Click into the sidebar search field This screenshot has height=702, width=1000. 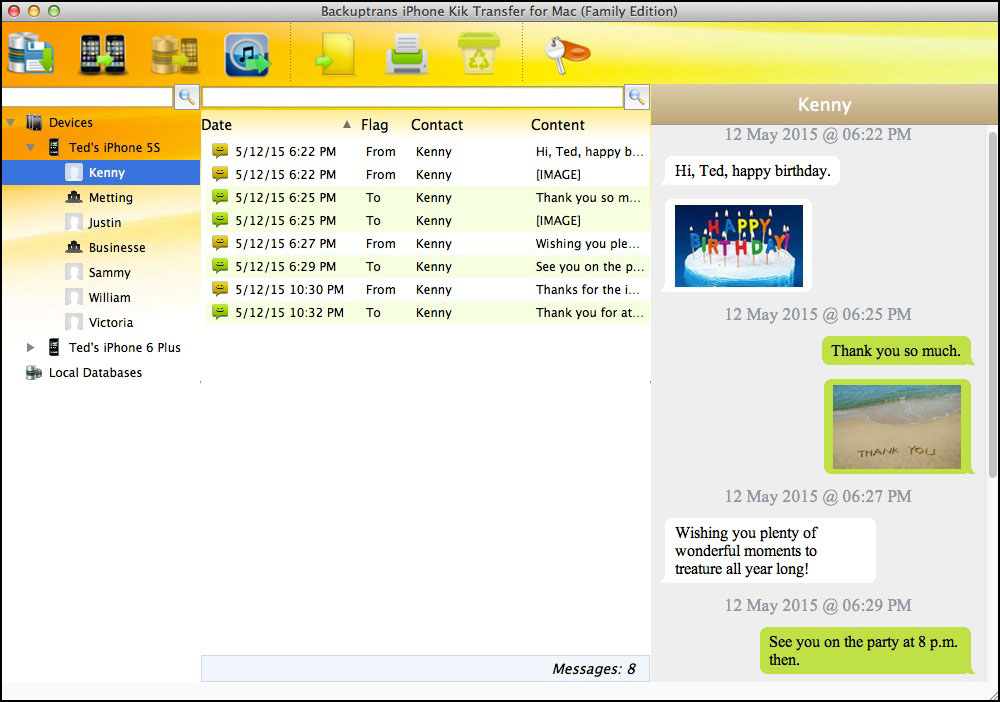coord(87,97)
